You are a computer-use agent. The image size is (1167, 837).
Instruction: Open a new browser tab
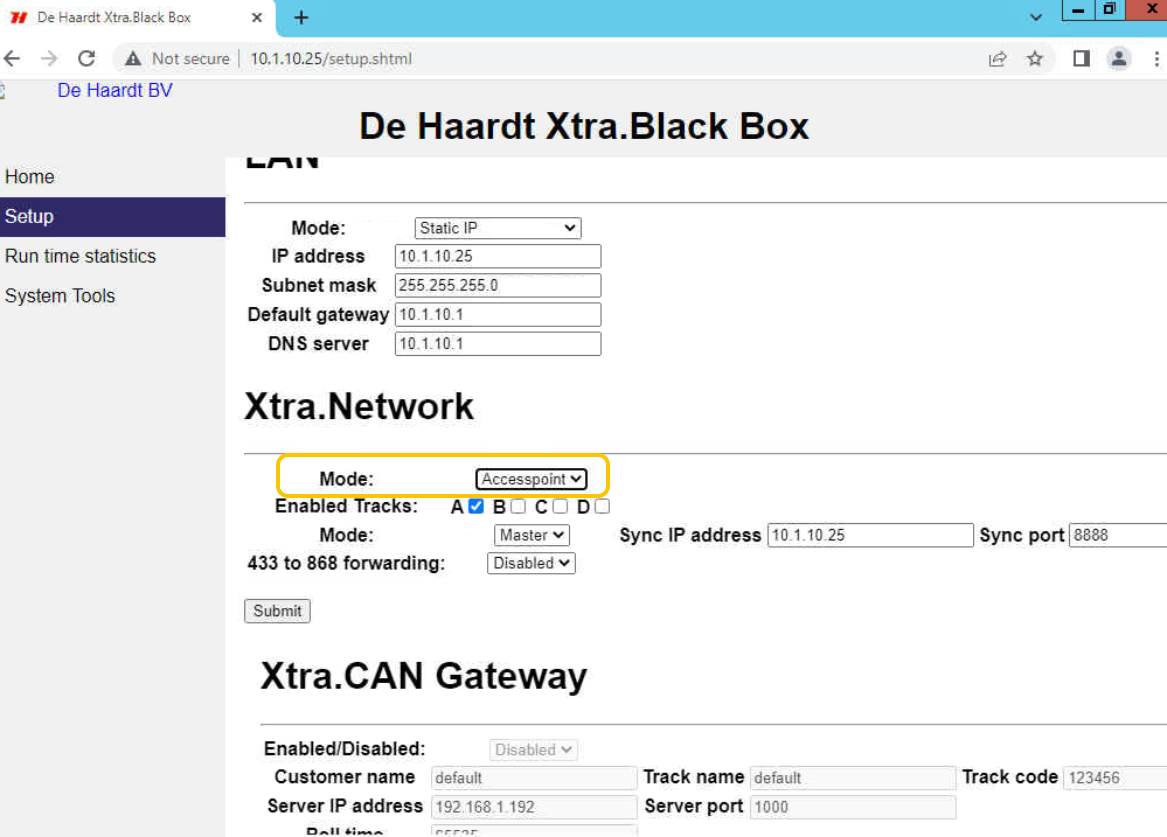301,17
